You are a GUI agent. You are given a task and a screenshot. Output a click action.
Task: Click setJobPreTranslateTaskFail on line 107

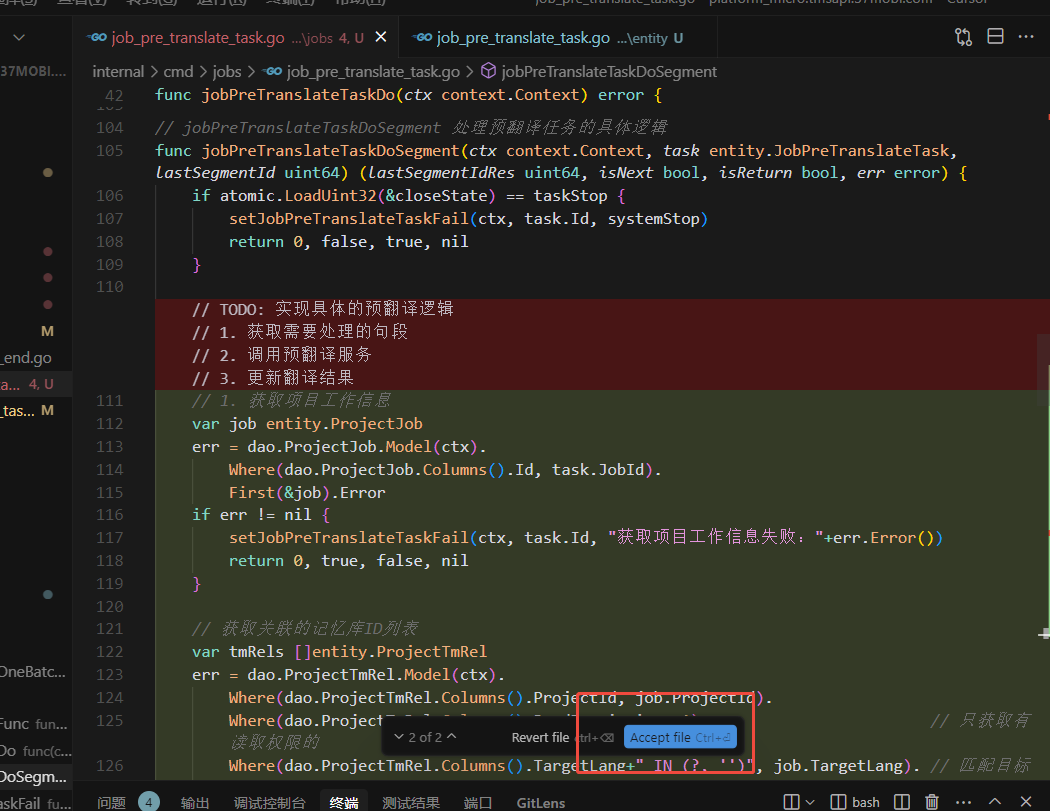348,218
